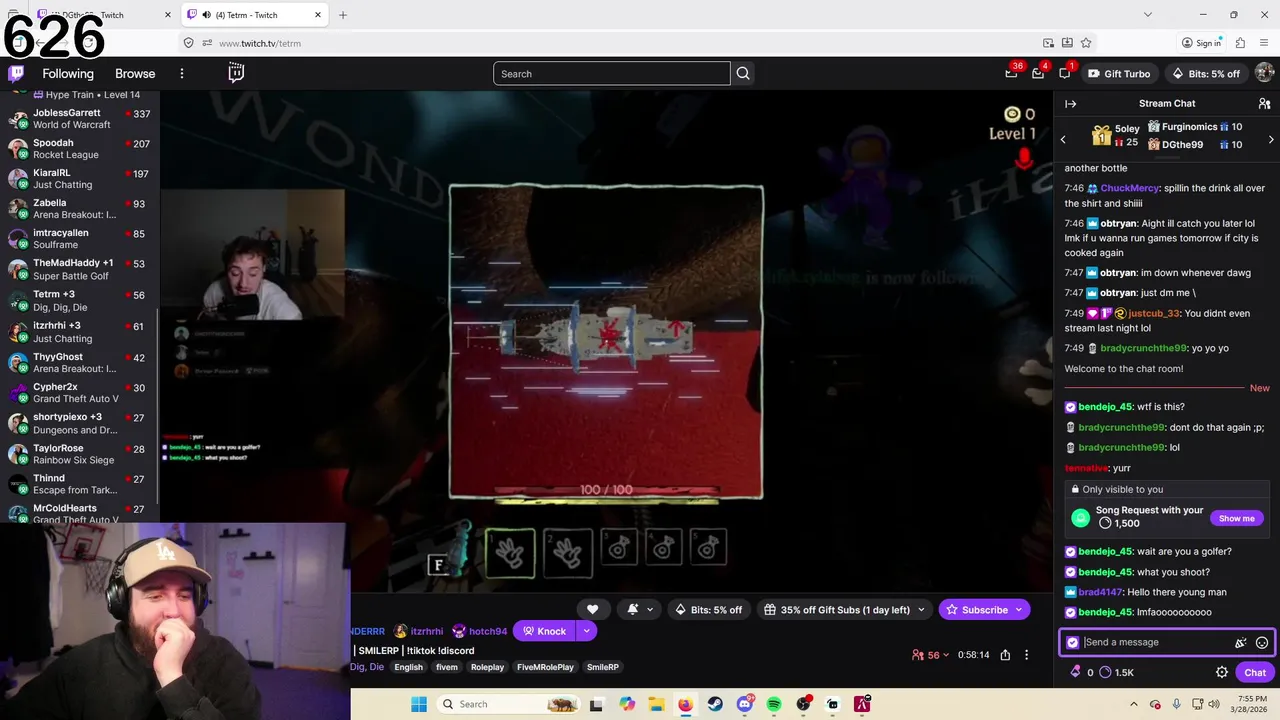
Task: Open KiaraIRL channel in sidebar
Action: coord(80,178)
